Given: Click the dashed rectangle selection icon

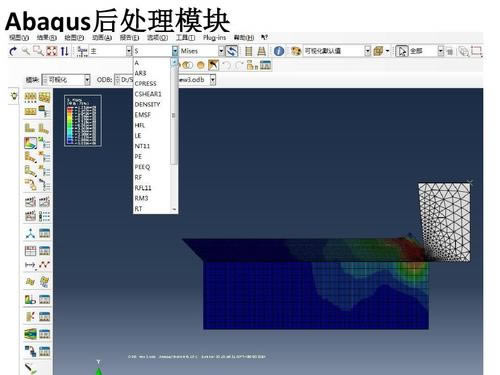Looking at the screenshot, I should [x=477, y=51].
